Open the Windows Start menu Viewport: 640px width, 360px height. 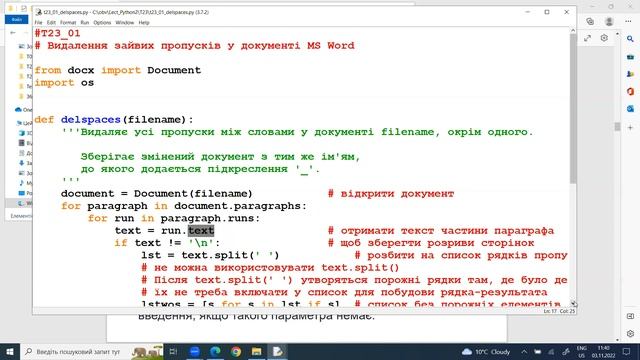coord(10,351)
